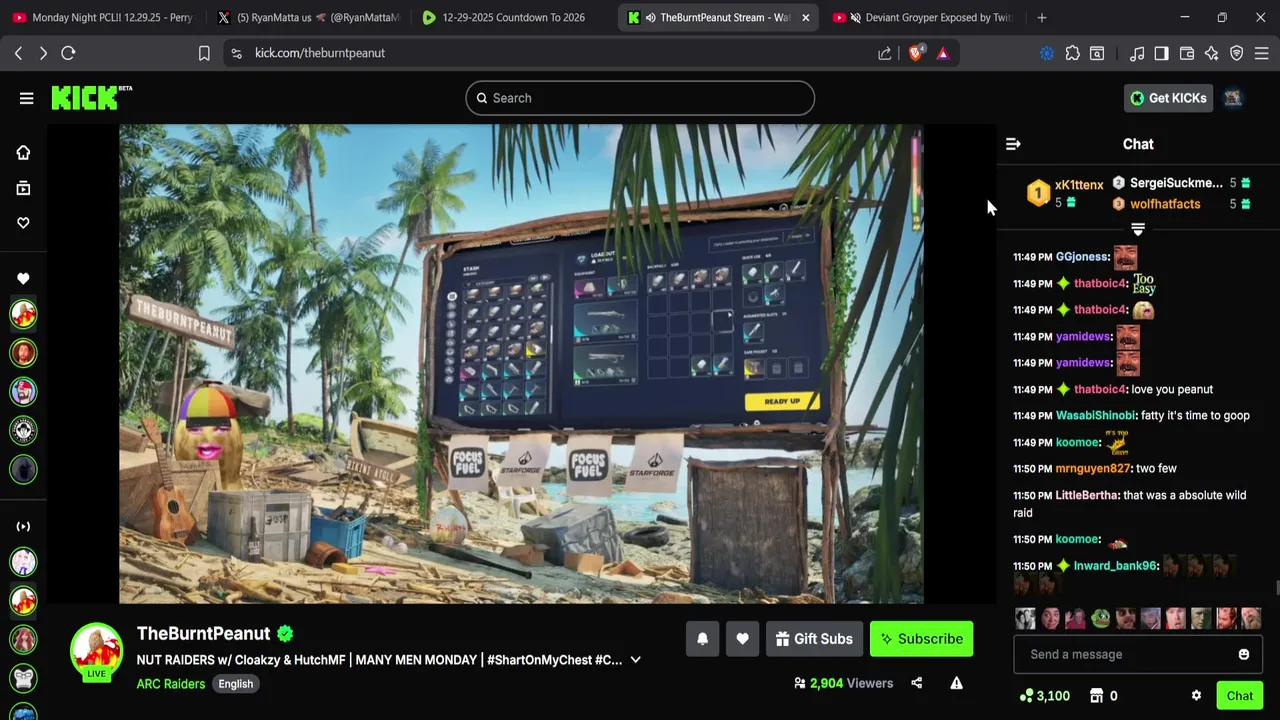Close the TheBurntPeanut Stream tab

click(x=805, y=17)
